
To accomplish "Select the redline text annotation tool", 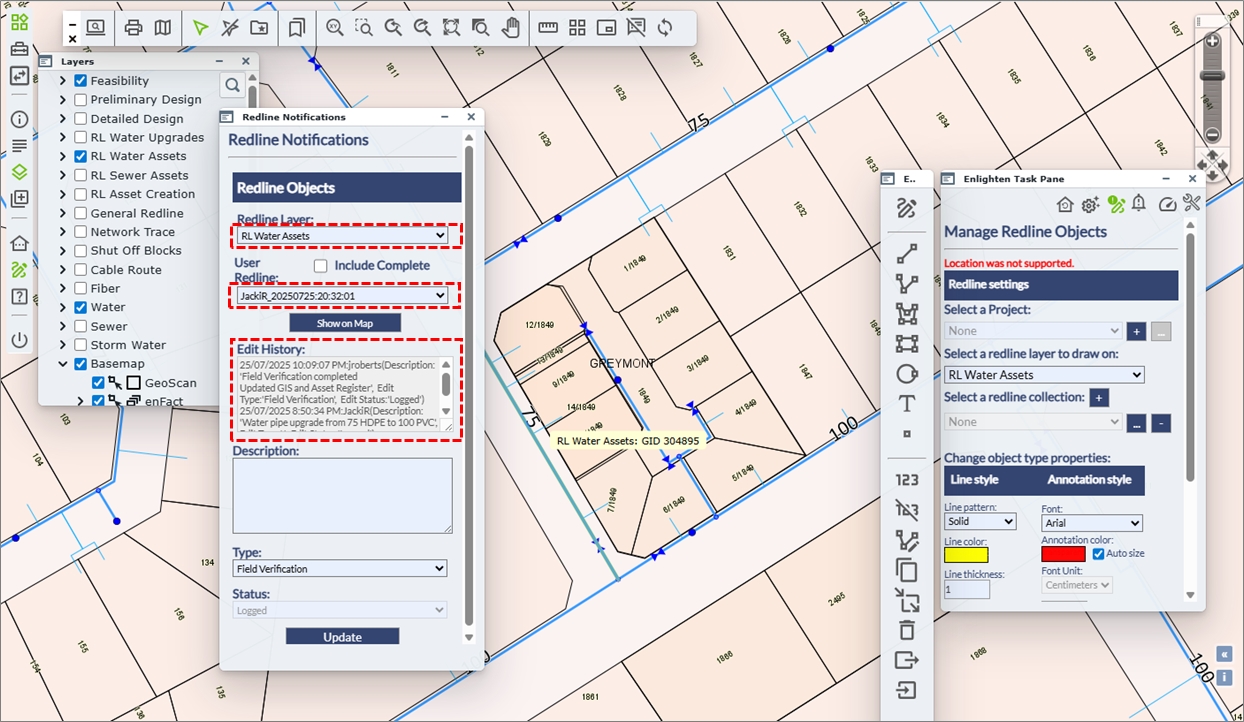I will 906,404.
